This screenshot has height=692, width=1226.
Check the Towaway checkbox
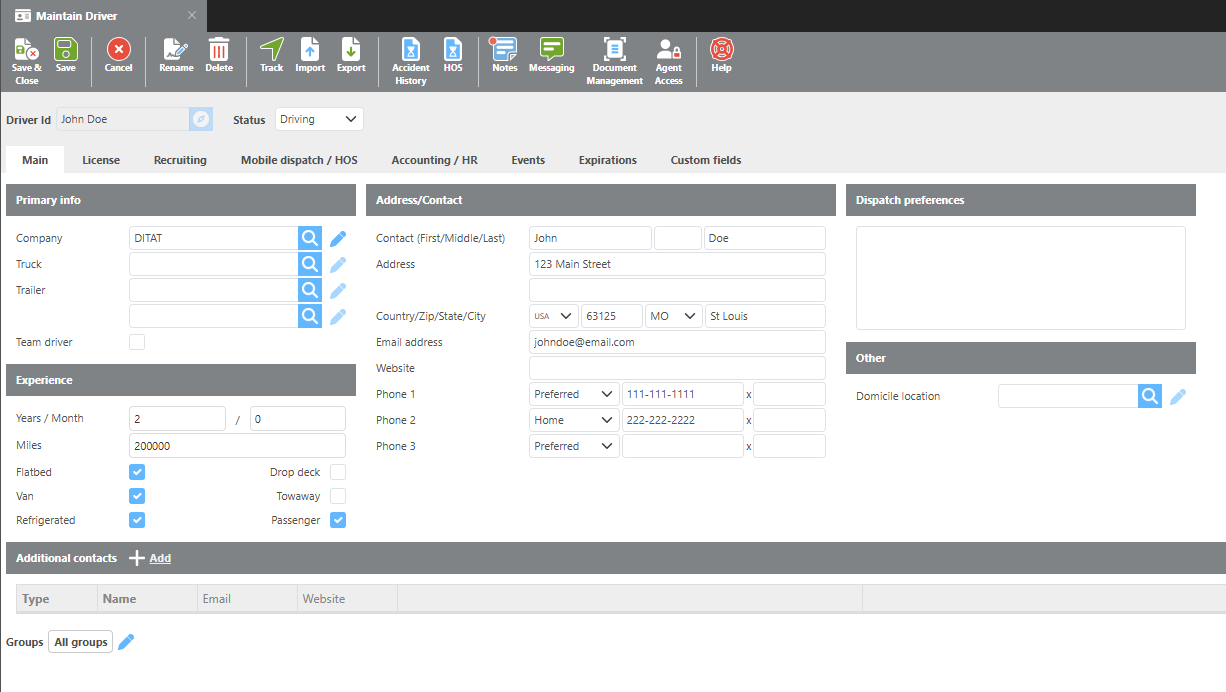click(x=338, y=496)
